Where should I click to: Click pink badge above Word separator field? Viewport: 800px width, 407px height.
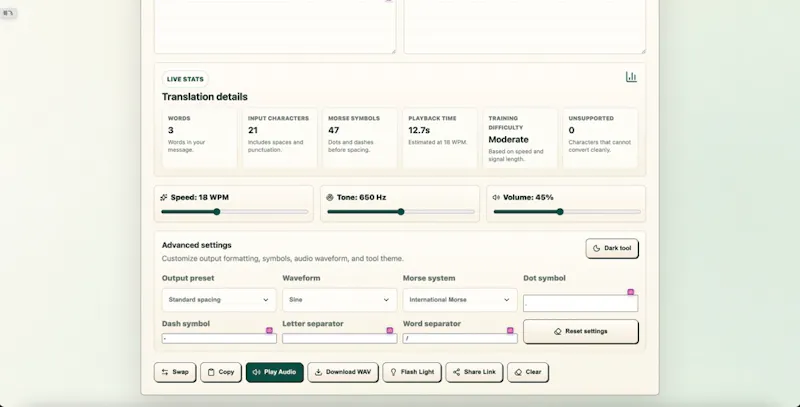pyautogui.click(x=510, y=330)
